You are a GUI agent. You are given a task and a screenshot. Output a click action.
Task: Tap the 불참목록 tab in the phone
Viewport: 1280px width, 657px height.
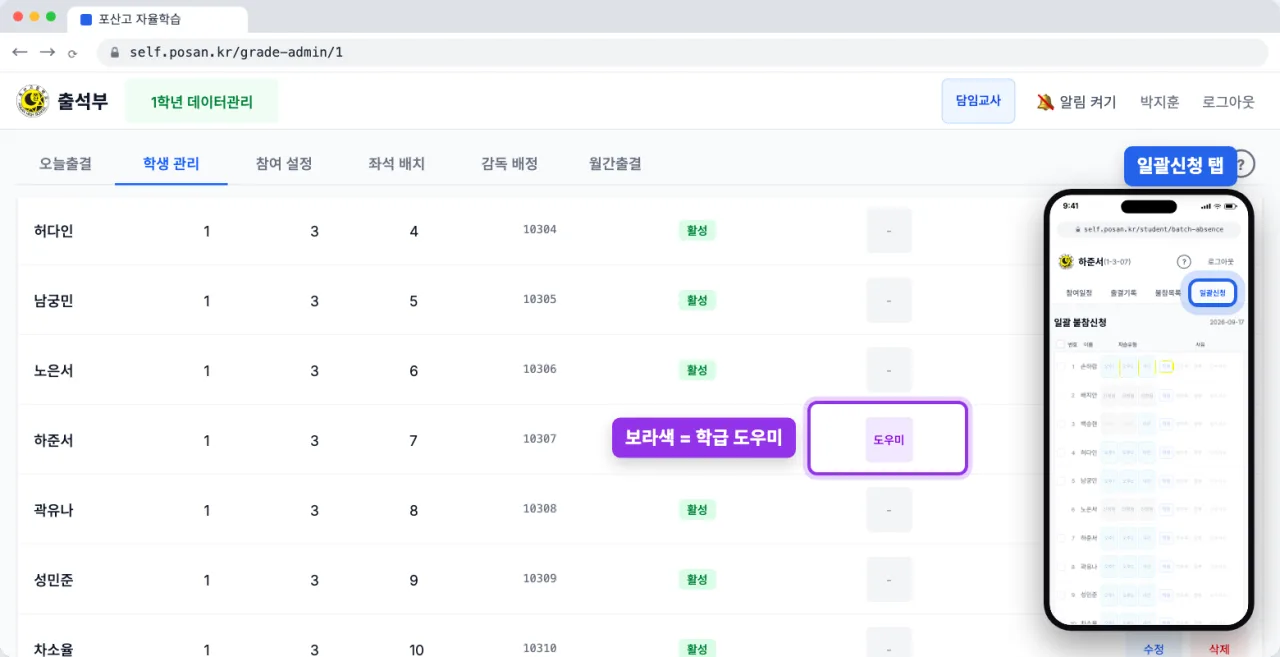click(x=1167, y=293)
